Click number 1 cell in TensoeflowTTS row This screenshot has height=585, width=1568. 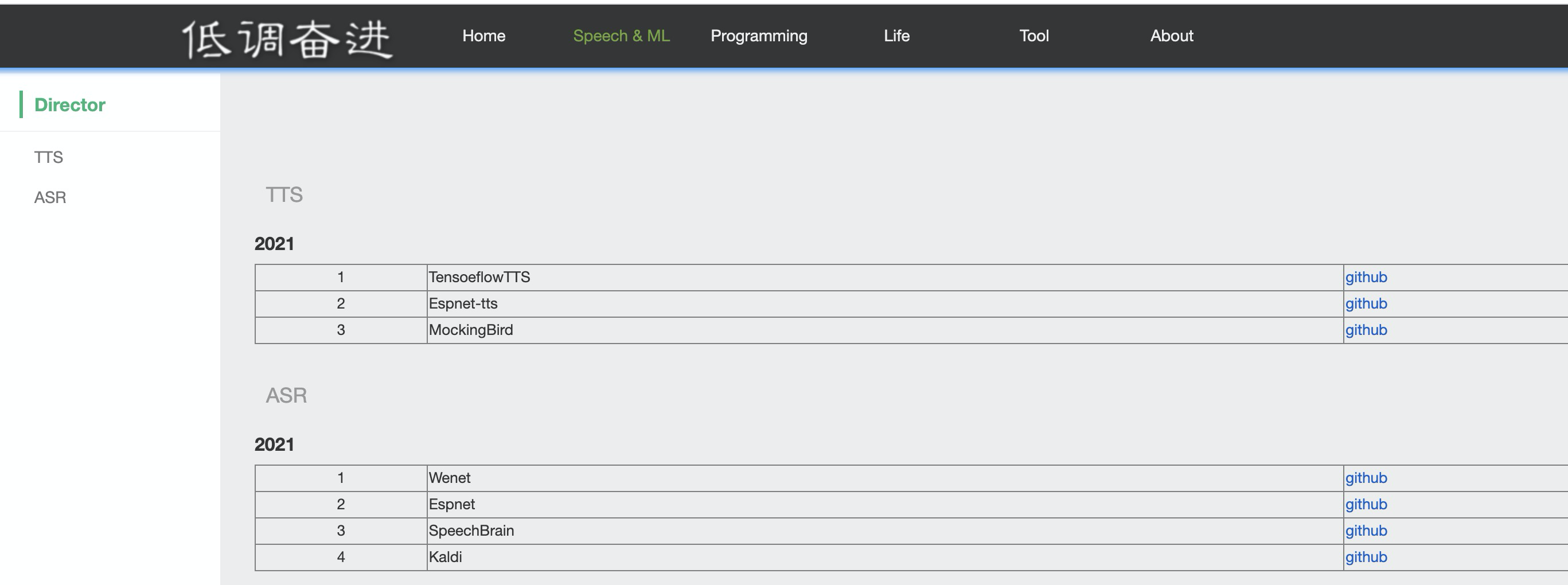[x=341, y=278]
